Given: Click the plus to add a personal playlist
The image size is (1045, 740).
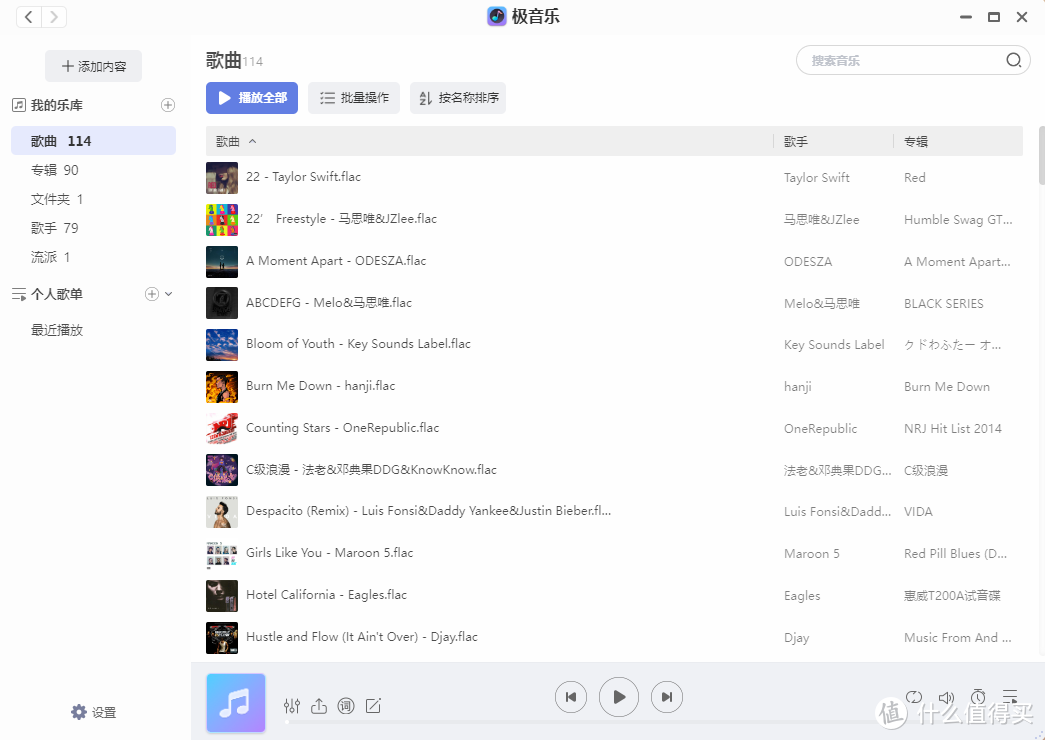Looking at the screenshot, I should (151, 294).
